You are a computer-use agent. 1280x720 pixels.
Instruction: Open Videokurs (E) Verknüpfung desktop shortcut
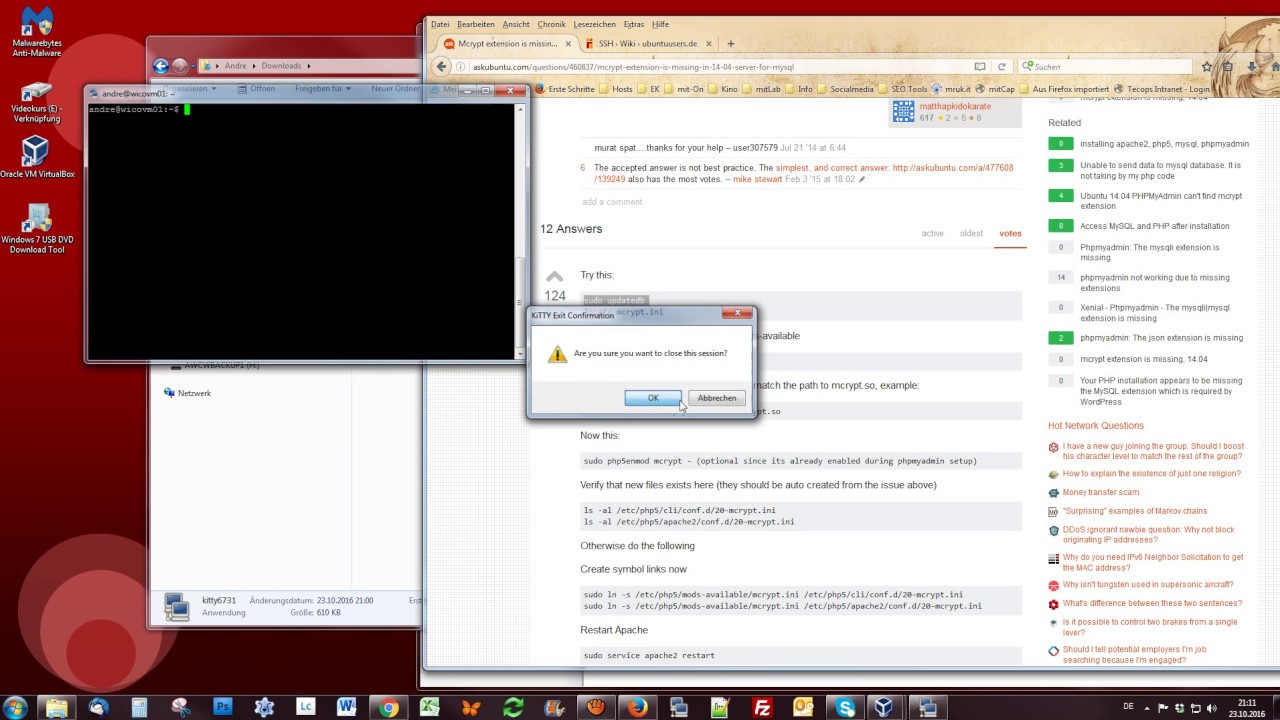tap(37, 103)
